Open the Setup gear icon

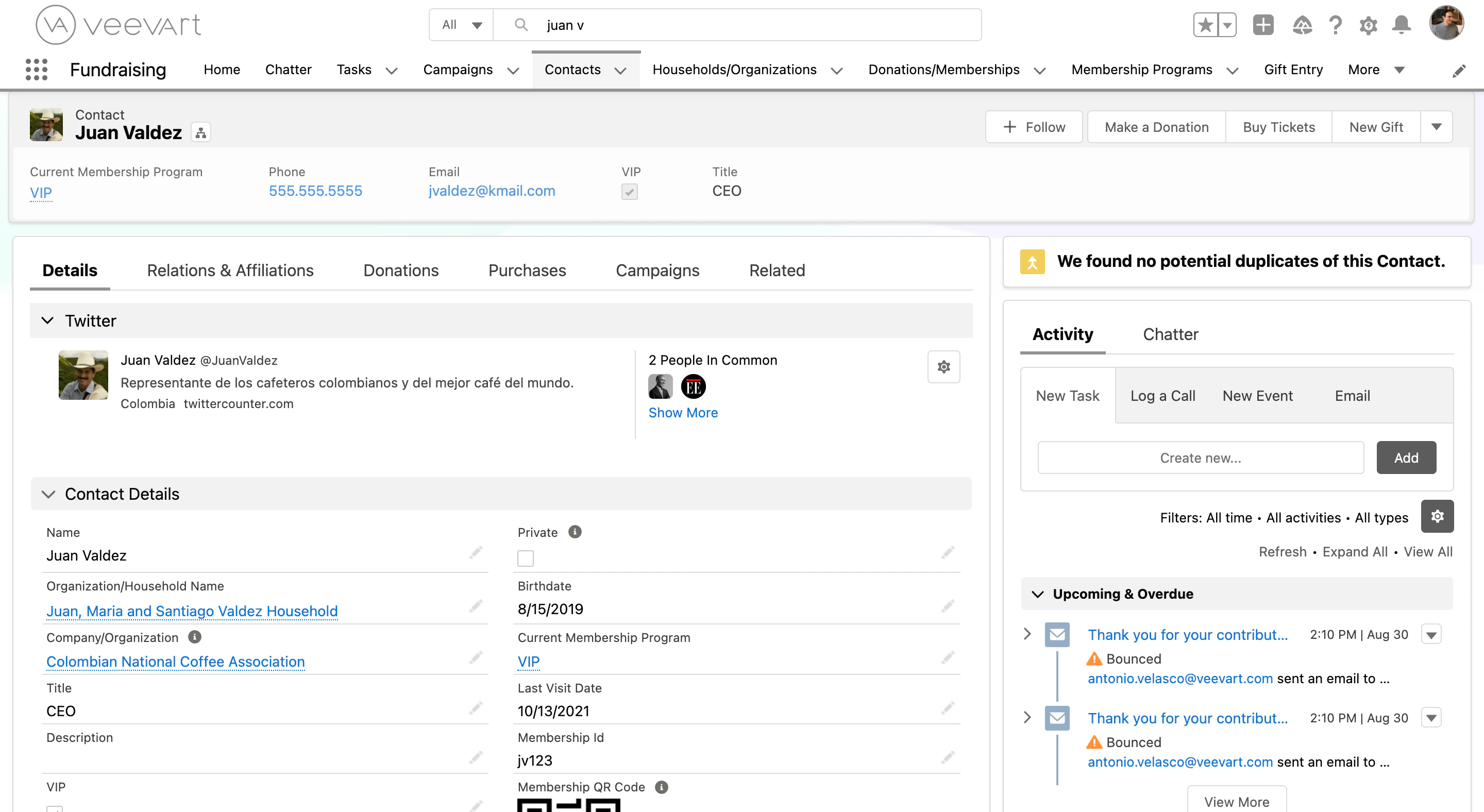tap(1368, 25)
